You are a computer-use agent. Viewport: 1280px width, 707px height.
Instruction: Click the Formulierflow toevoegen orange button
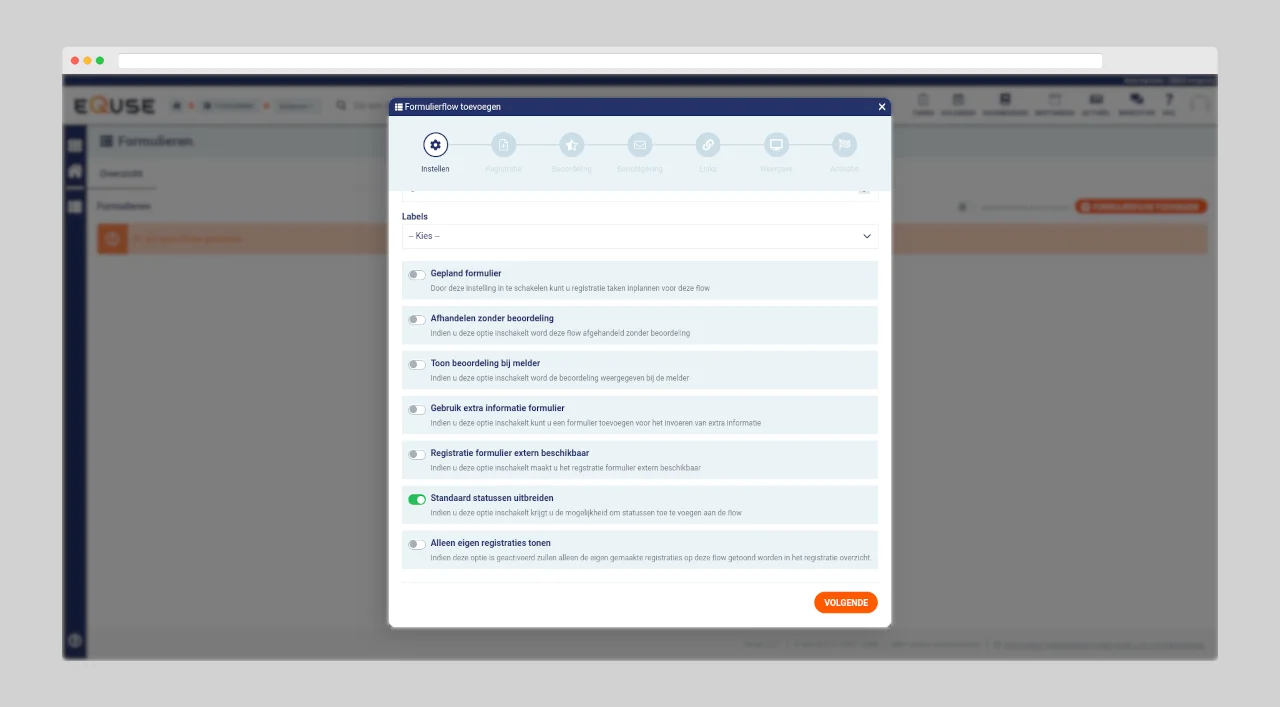(x=1141, y=207)
